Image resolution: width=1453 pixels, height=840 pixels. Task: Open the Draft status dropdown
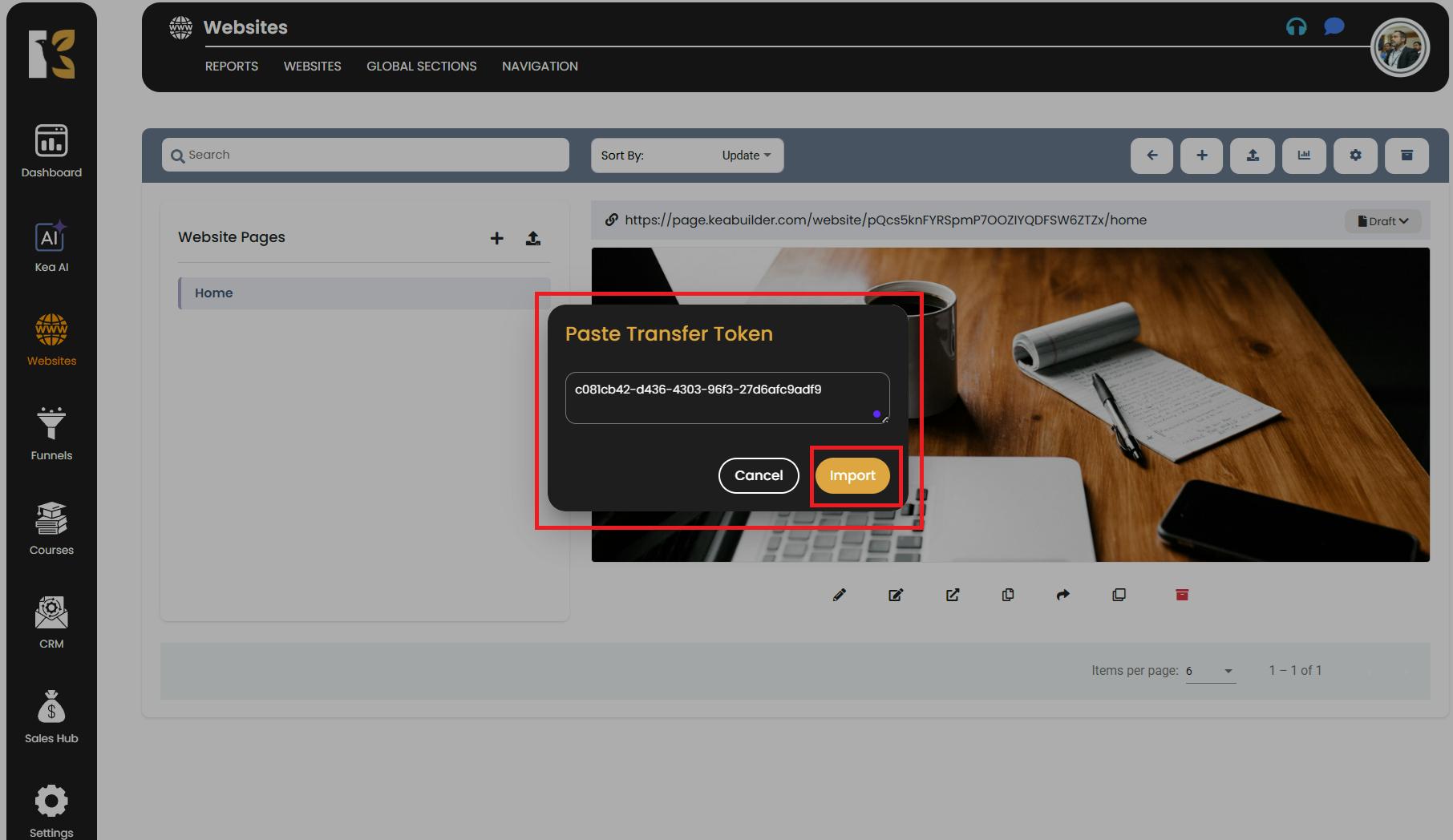click(1382, 221)
